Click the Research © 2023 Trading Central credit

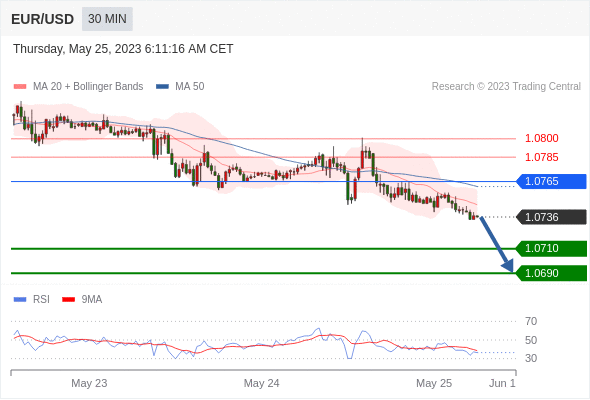point(506,87)
